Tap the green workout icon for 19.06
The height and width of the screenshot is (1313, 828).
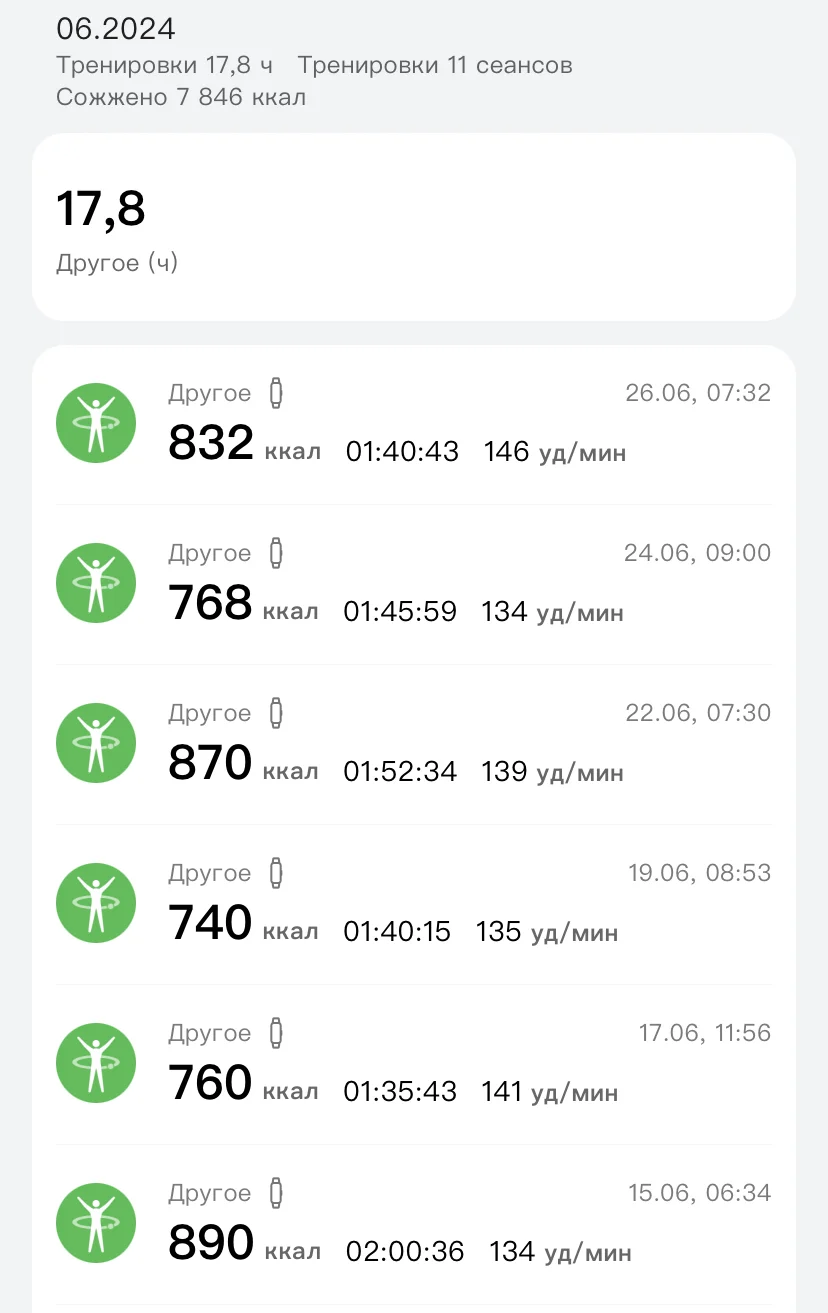click(96, 903)
